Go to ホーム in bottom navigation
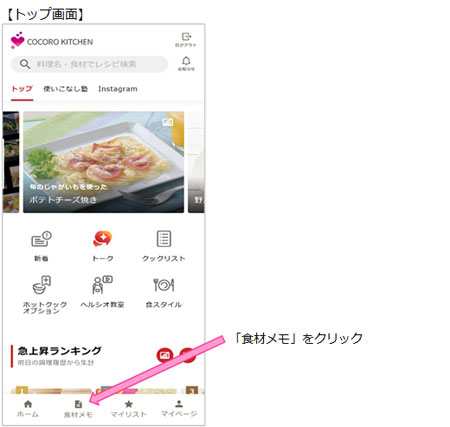This screenshot has width=450, height=427. click(x=28, y=409)
